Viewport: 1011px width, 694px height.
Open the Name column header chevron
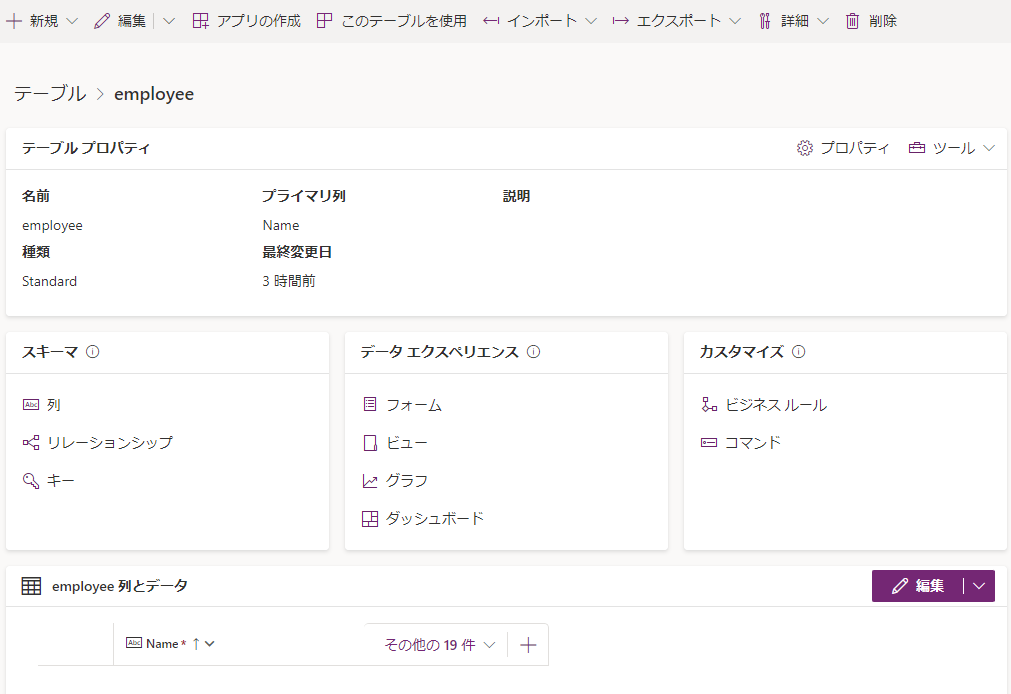click(210, 643)
